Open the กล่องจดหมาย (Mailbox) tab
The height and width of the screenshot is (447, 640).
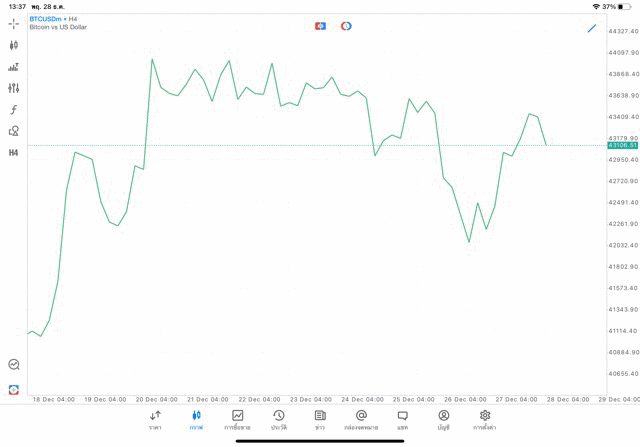point(361,420)
